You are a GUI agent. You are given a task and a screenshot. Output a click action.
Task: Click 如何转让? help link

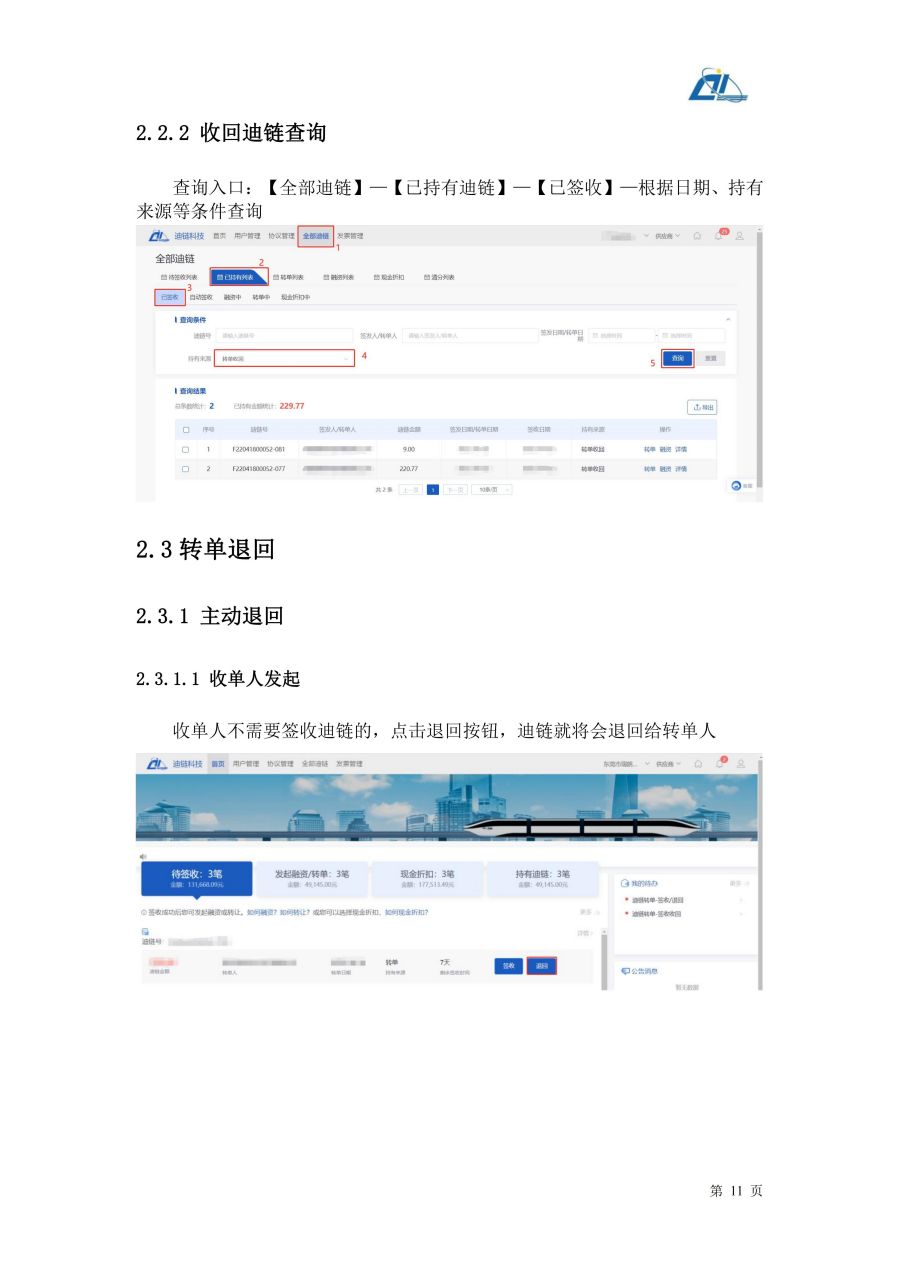[294, 913]
